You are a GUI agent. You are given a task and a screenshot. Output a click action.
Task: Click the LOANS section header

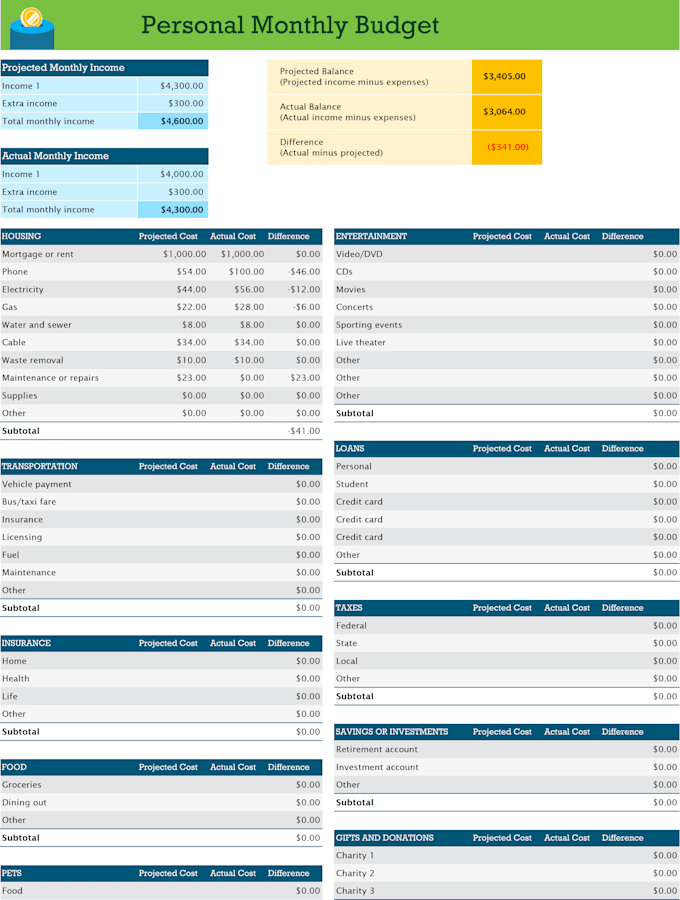[x=350, y=449]
